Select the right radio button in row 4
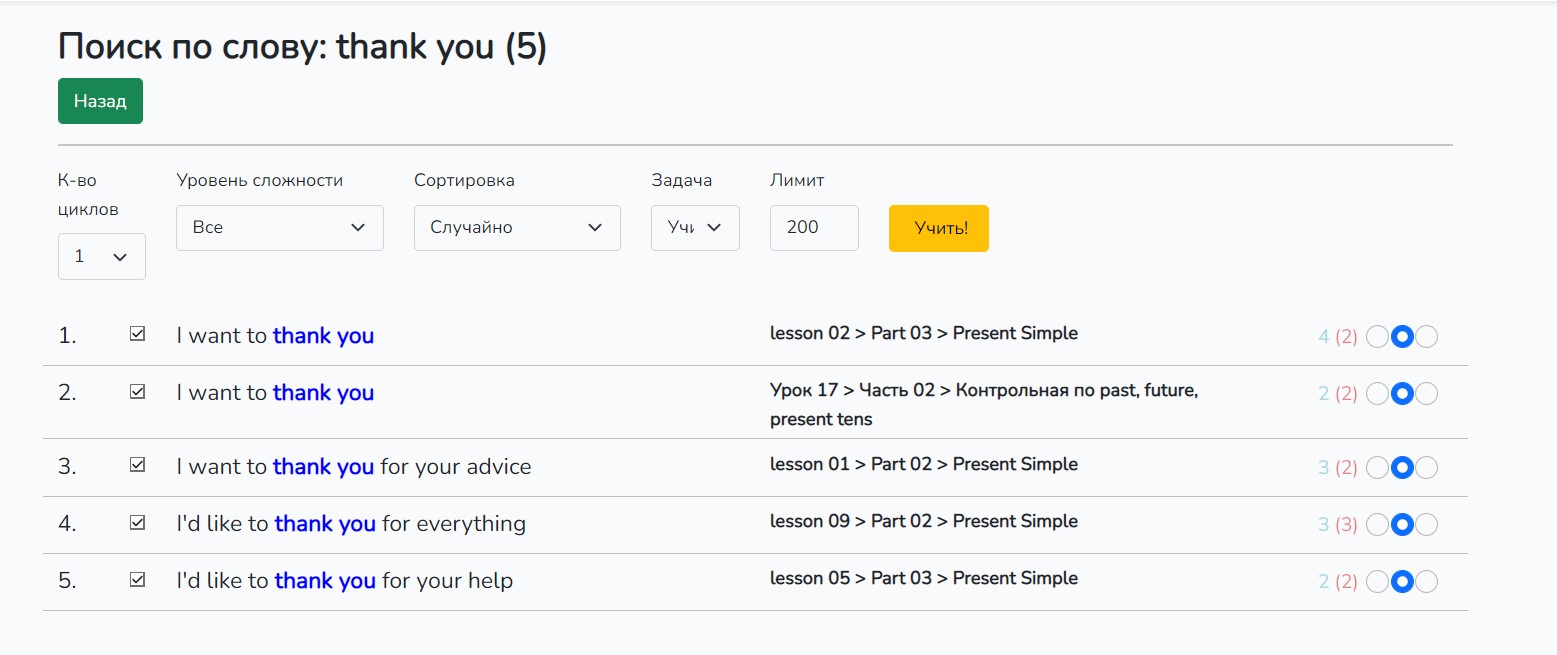1557x655 pixels. 1427,524
